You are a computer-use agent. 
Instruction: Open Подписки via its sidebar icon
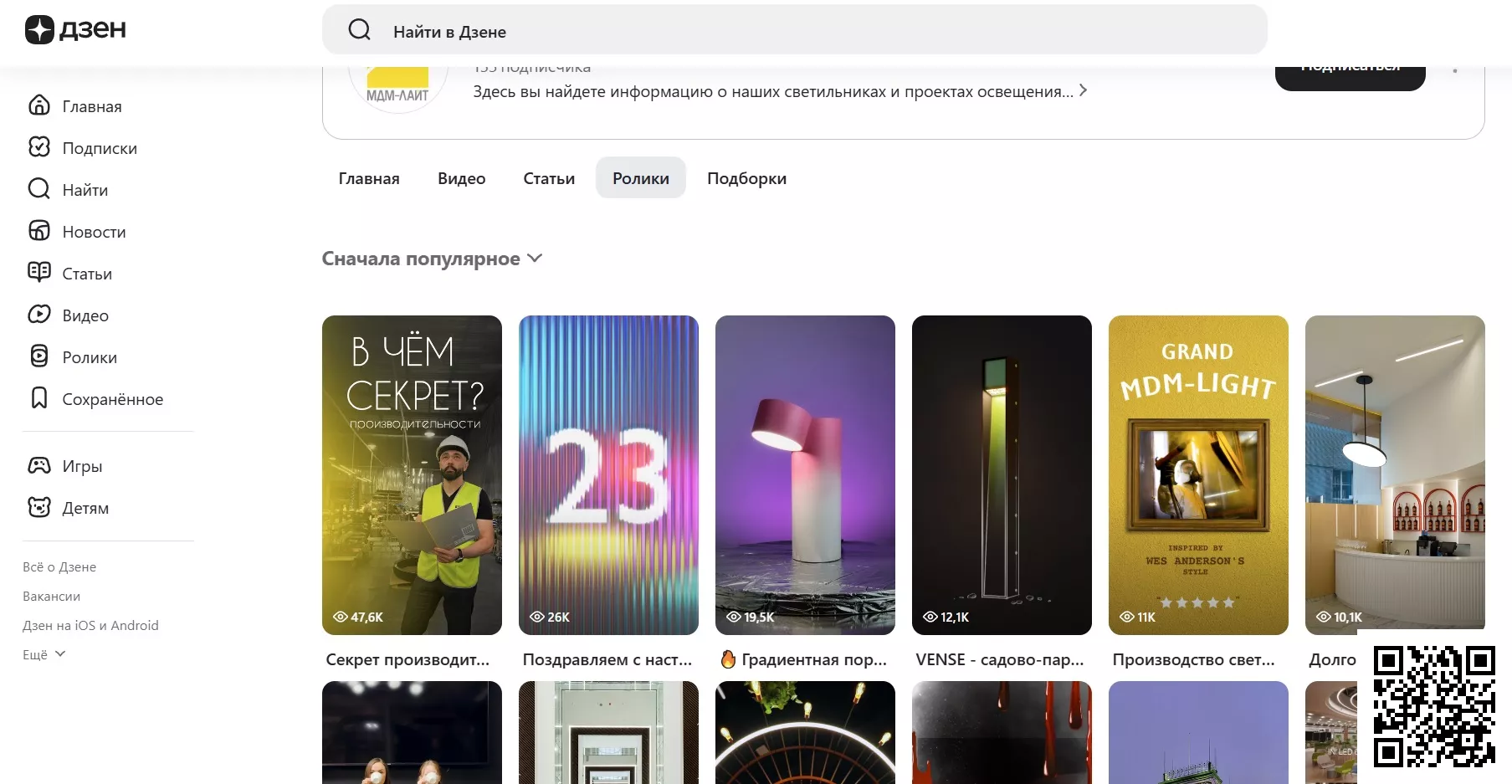(x=39, y=147)
